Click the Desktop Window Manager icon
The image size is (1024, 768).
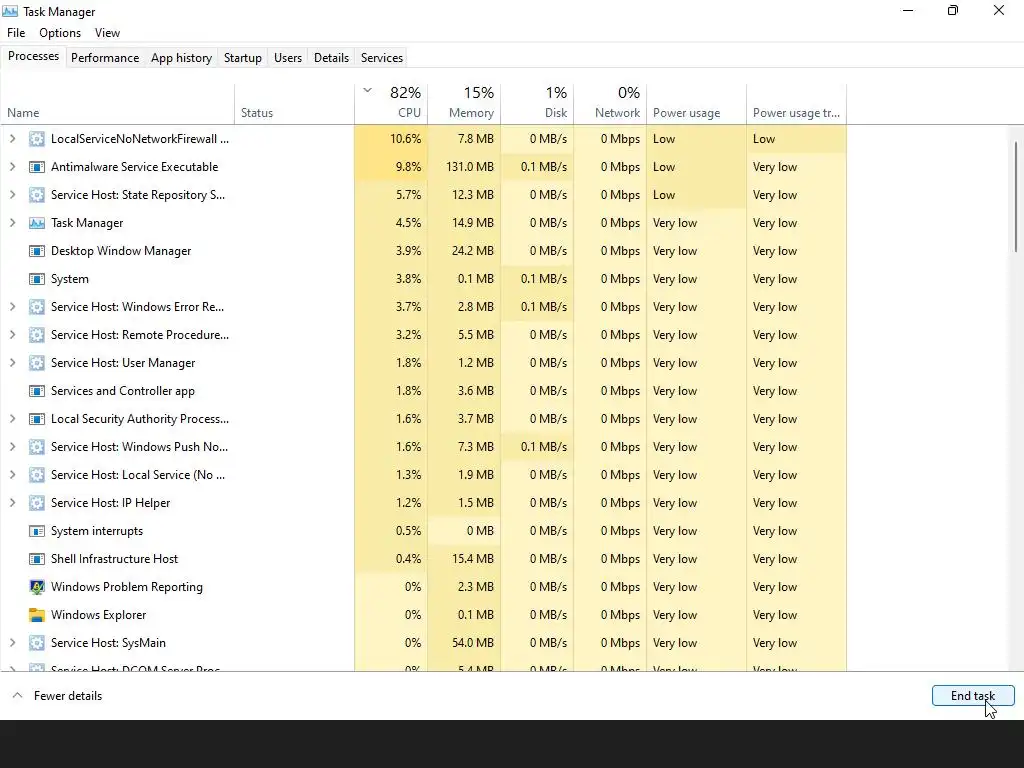[37, 251]
